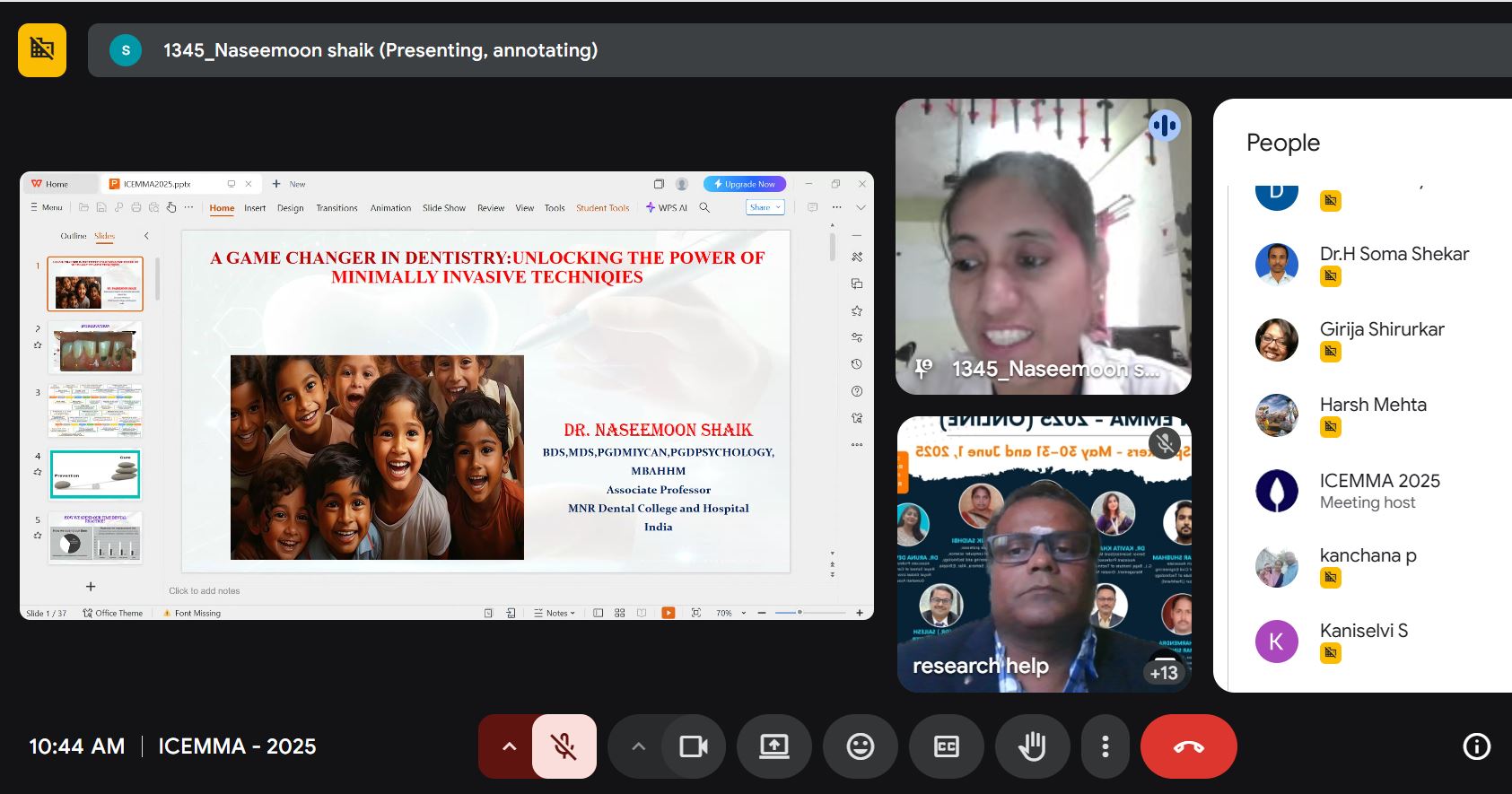Click the present screen (share) button
This screenshot has height=794, width=1512.
coord(774,746)
